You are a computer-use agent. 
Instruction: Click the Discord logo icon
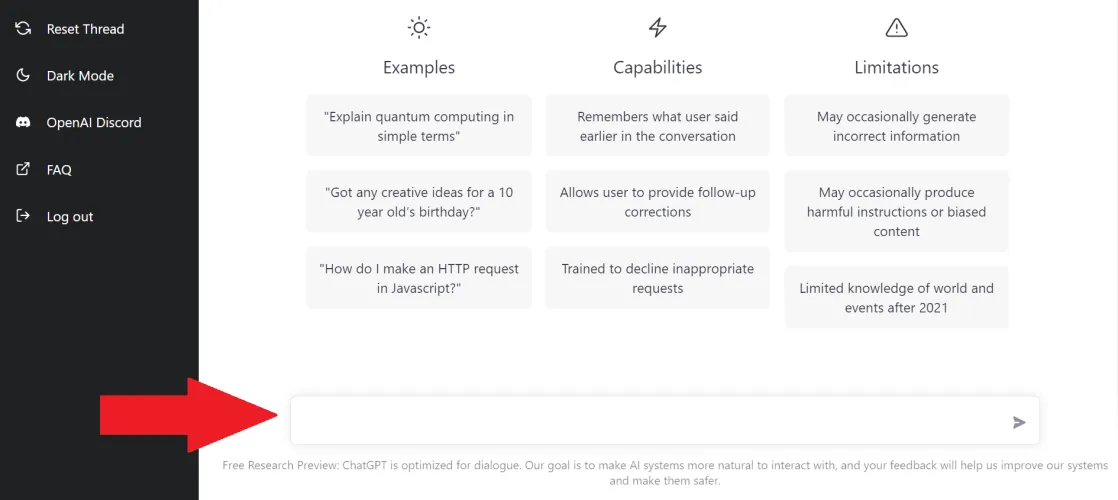[x=23, y=122]
